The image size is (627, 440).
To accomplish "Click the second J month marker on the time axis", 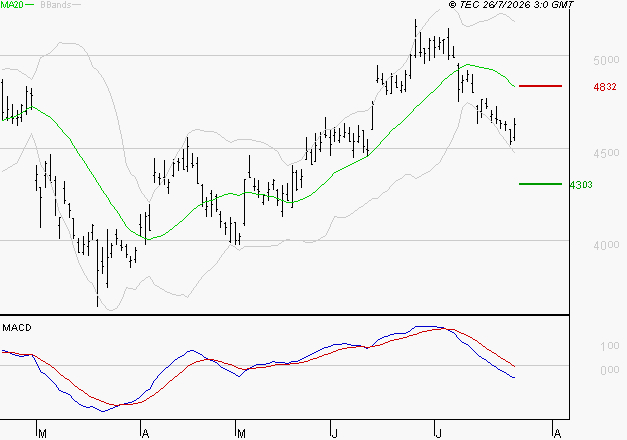I will pos(438,434).
